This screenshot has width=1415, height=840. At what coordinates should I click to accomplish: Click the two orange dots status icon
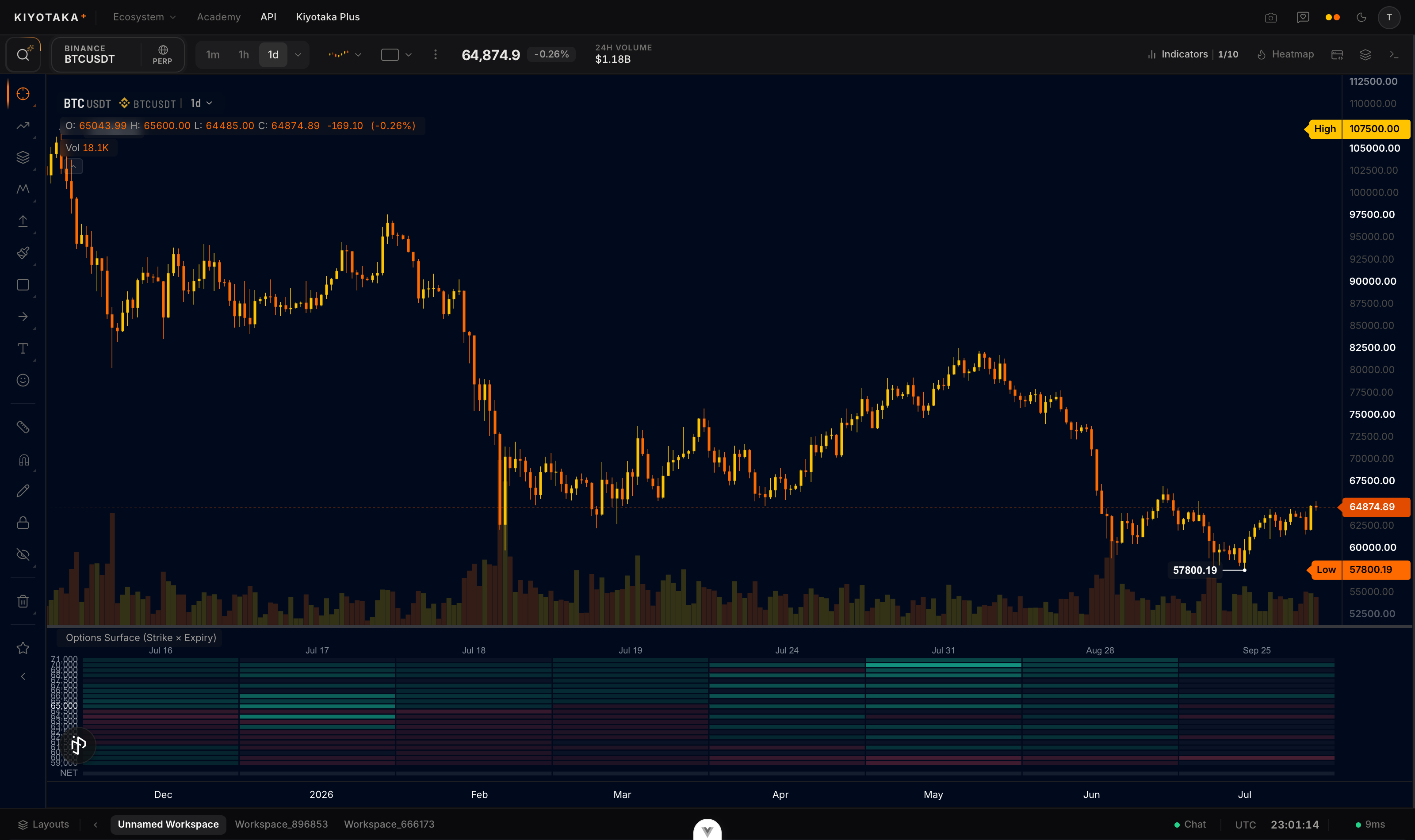click(1332, 18)
